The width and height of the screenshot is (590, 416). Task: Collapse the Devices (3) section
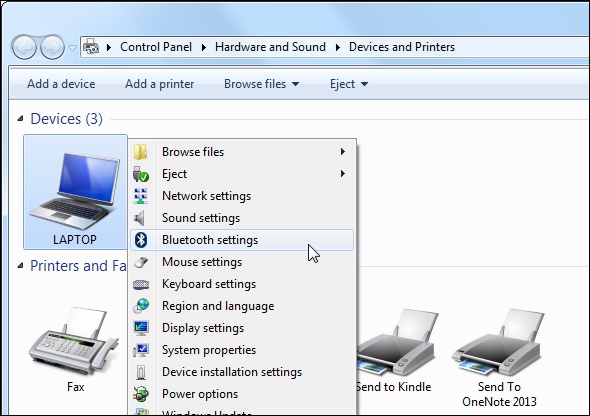[20, 119]
